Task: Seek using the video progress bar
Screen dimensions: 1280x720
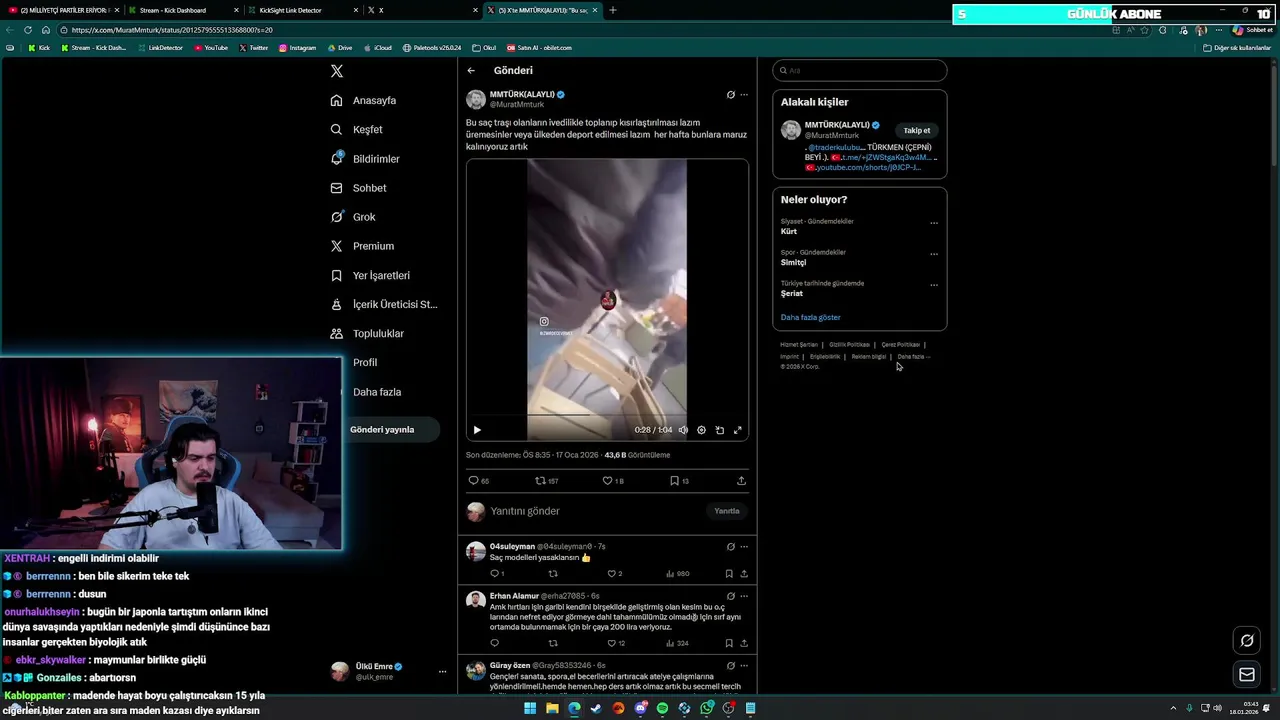Action: (x=607, y=415)
